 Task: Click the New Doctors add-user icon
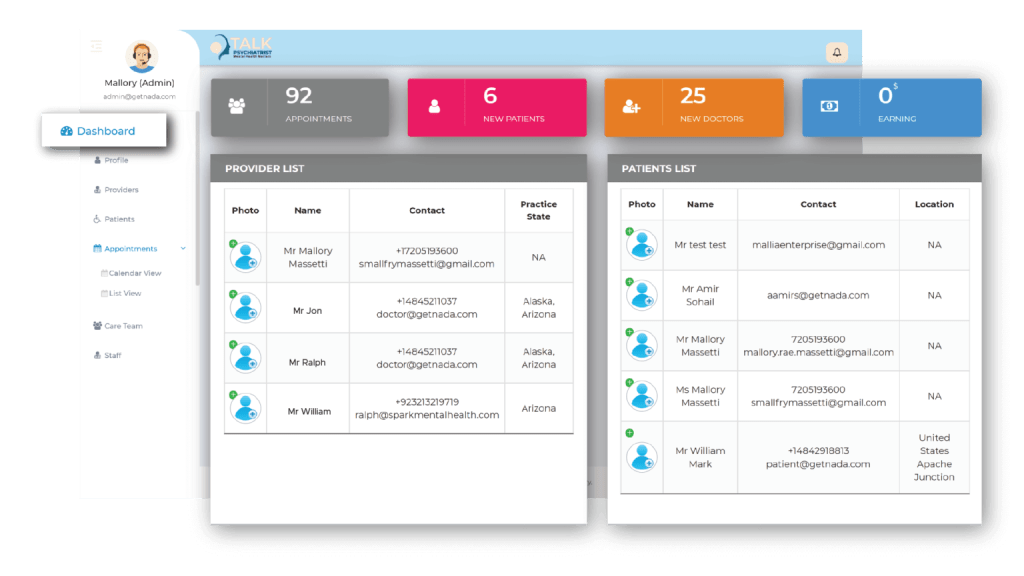tap(631, 106)
